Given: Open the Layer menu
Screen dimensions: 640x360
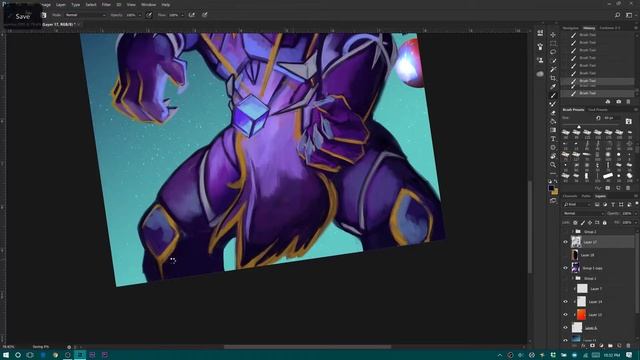Looking at the screenshot, I should (x=61, y=5).
